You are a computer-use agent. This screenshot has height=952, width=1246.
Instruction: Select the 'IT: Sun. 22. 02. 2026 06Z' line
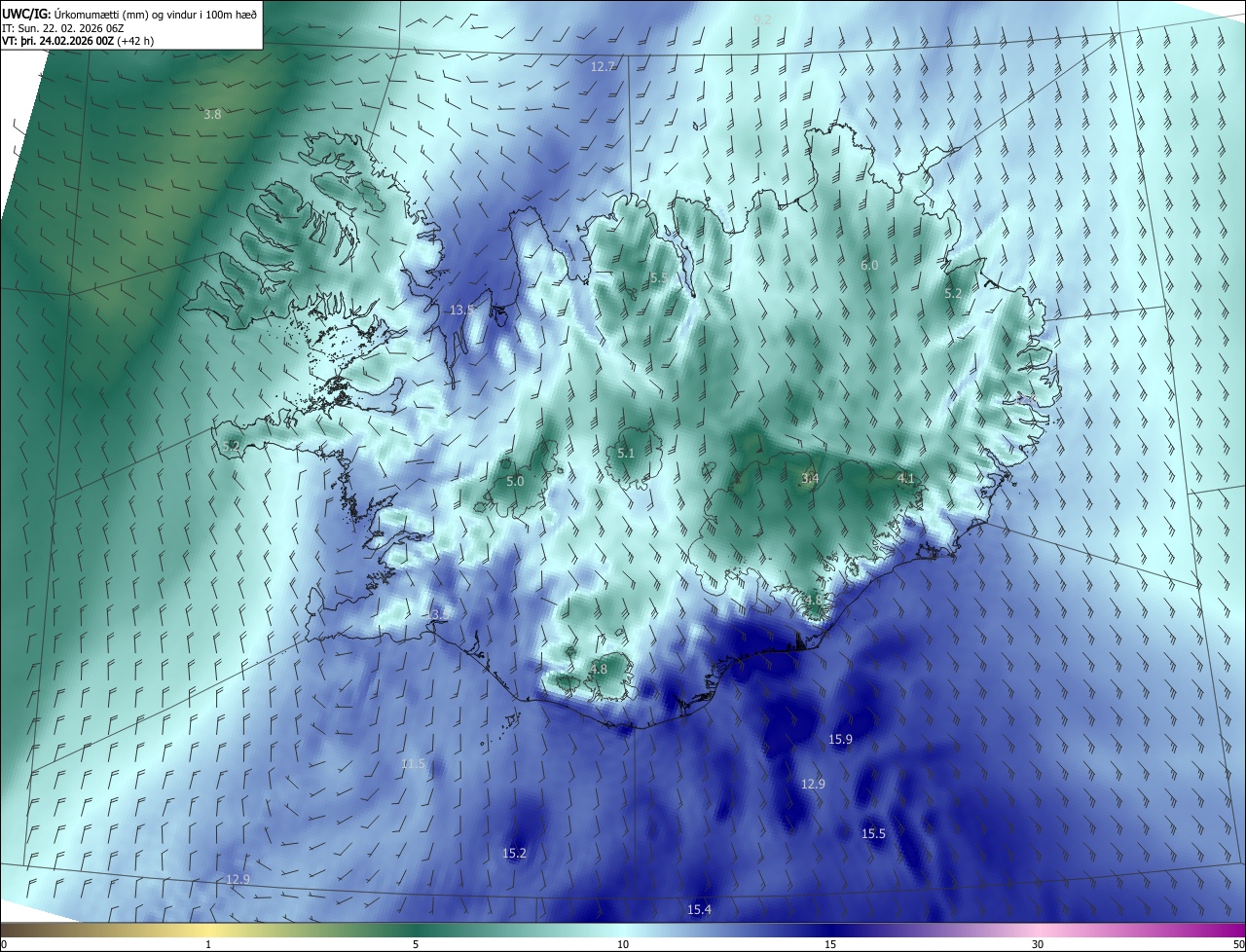[x=62, y=27]
